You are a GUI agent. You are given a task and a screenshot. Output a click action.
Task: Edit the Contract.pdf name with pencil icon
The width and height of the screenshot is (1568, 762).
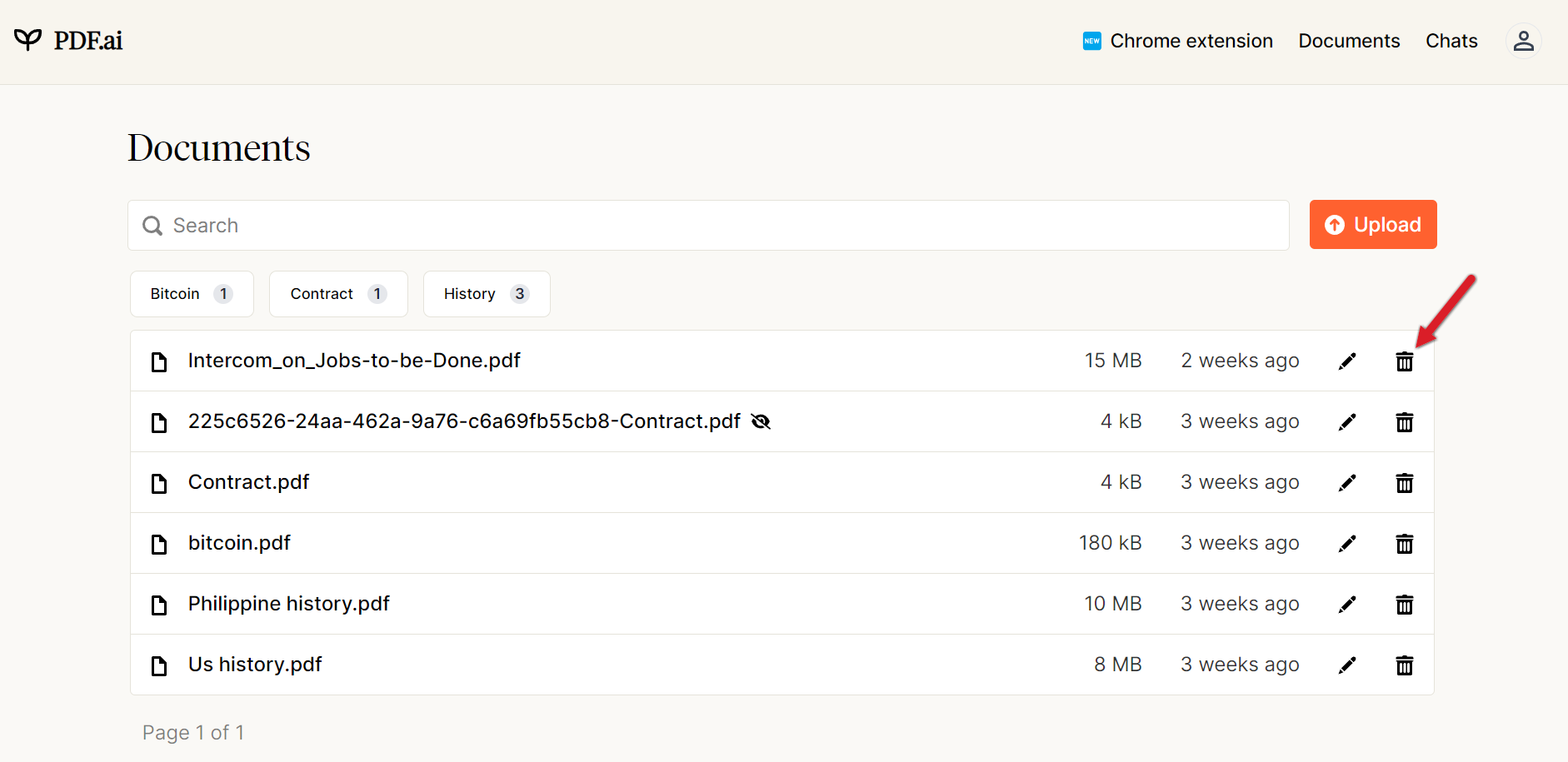coord(1346,483)
